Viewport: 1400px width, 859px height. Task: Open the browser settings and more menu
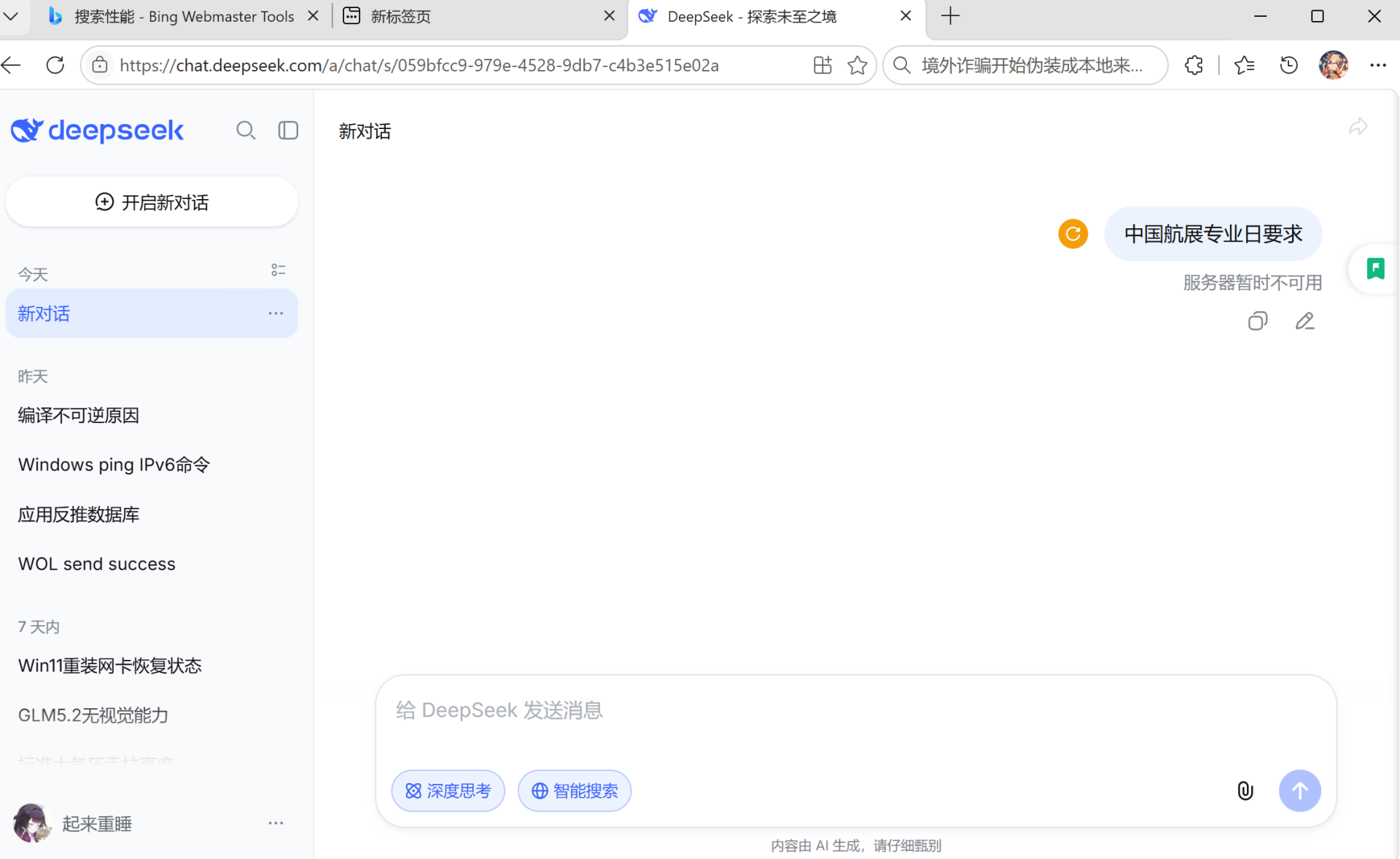pyautogui.click(x=1377, y=65)
